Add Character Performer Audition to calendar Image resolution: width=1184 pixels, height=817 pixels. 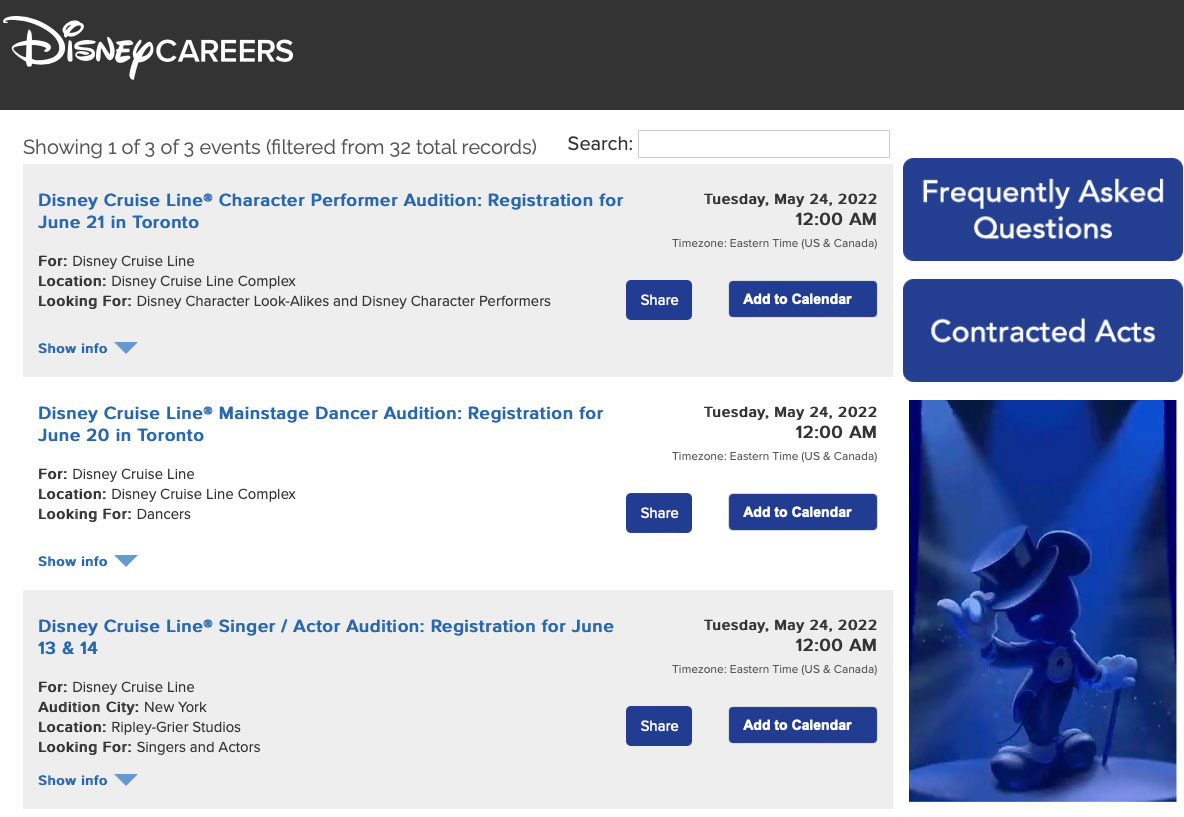point(803,299)
